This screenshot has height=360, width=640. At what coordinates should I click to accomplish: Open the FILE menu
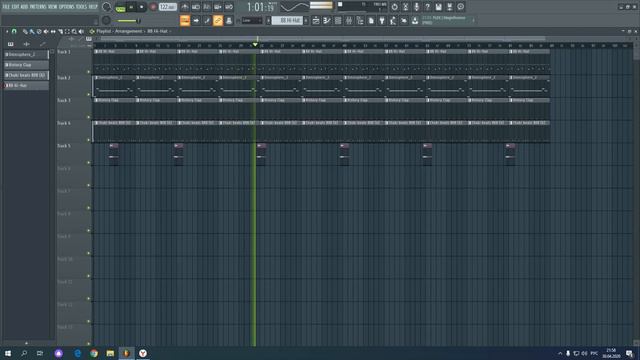tap(6, 7)
